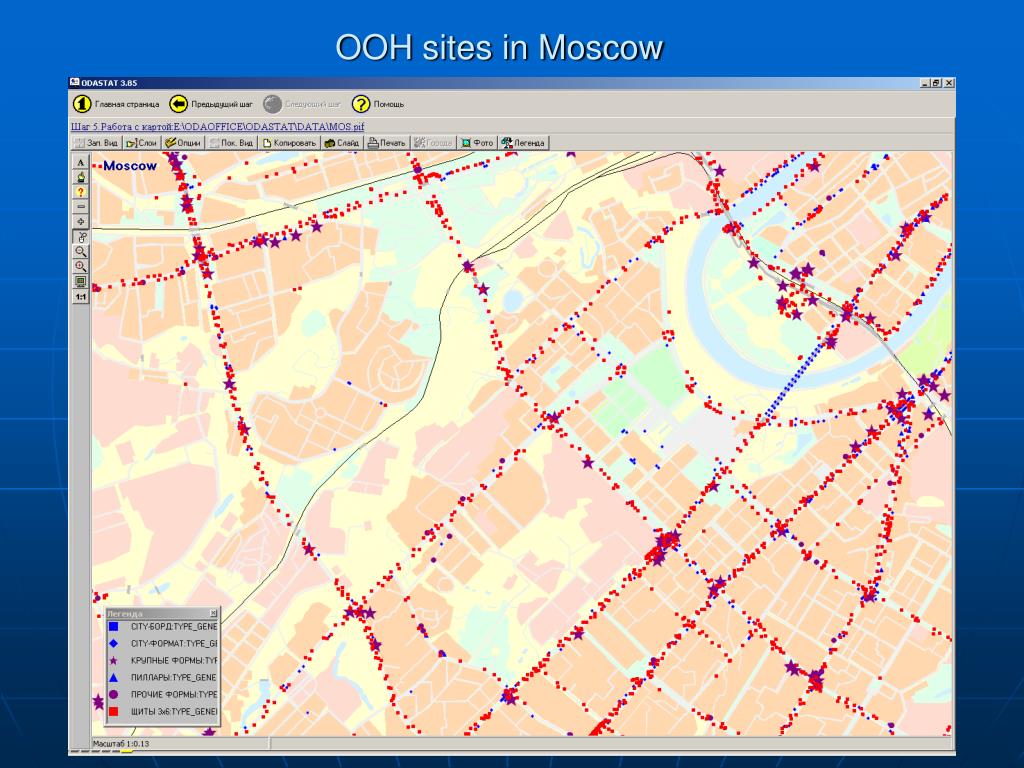
Task: Maximize the ODASTAT window
Action: 936,83
